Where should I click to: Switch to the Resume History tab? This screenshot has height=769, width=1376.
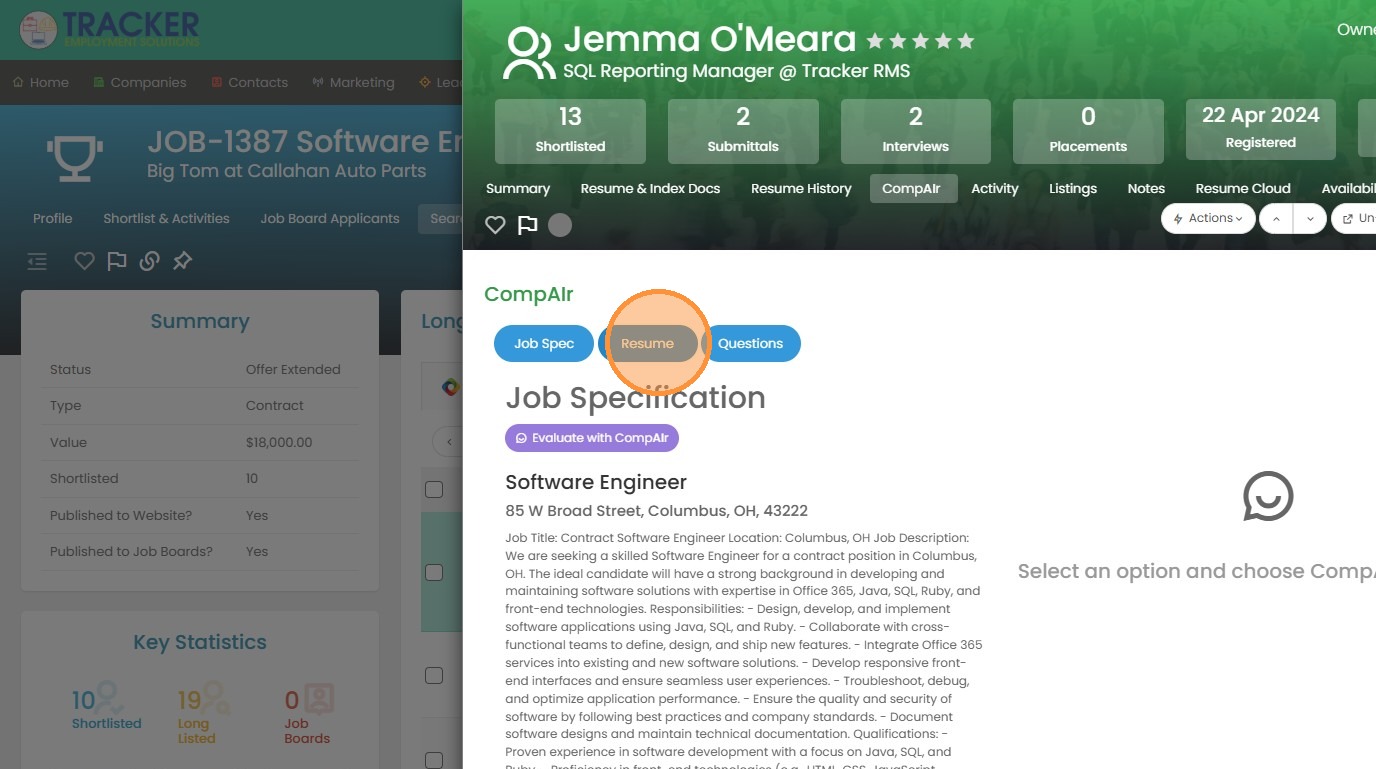(801, 188)
